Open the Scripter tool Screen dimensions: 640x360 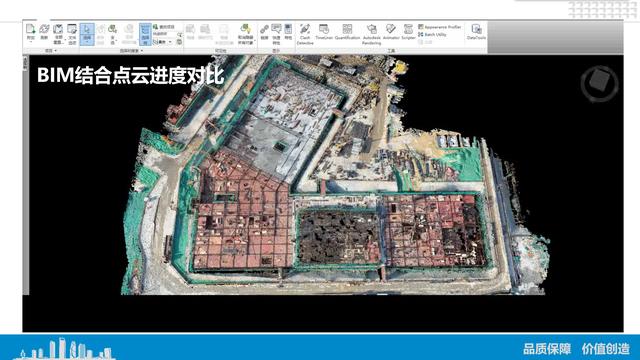pyautogui.click(x=408, y=32)
